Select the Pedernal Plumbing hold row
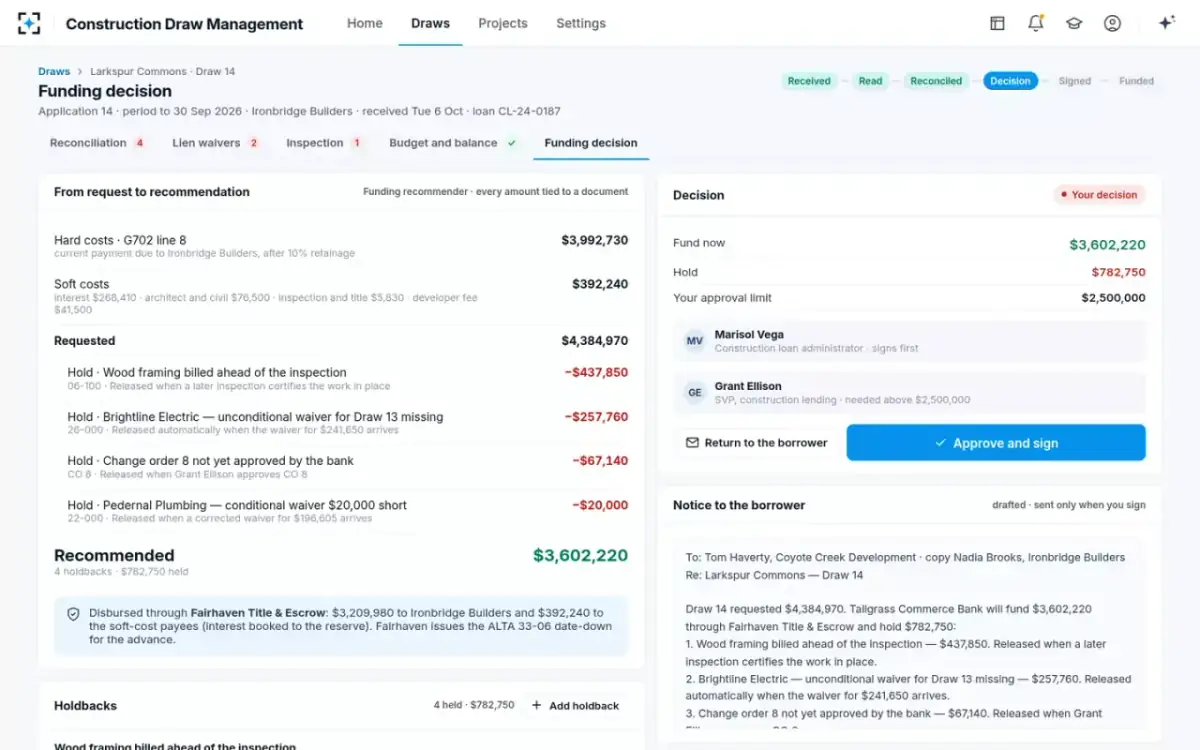 (x=341, y=511)
